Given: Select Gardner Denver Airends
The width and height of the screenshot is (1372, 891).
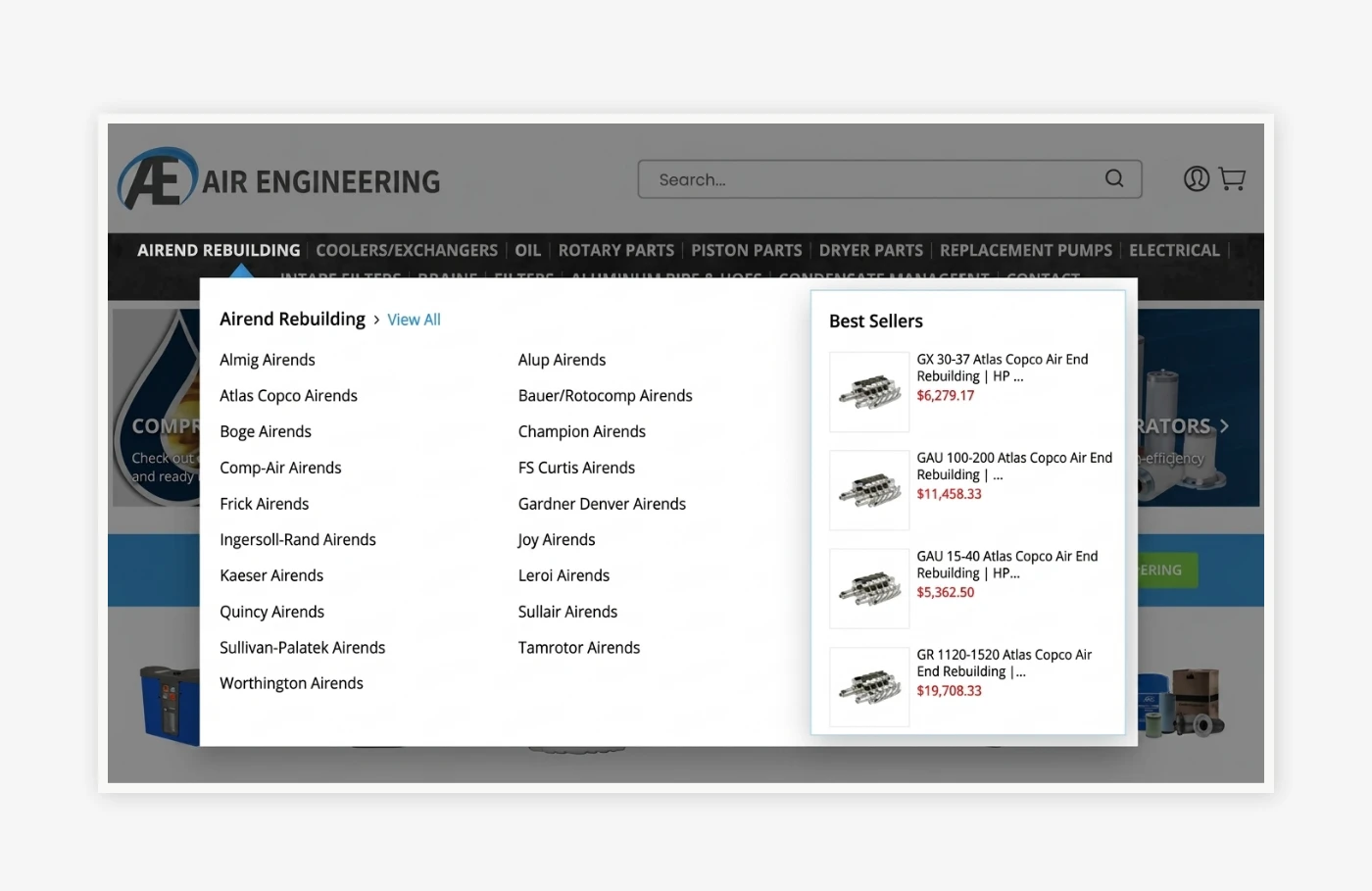Looking at the screenshot, I should 602,504.
